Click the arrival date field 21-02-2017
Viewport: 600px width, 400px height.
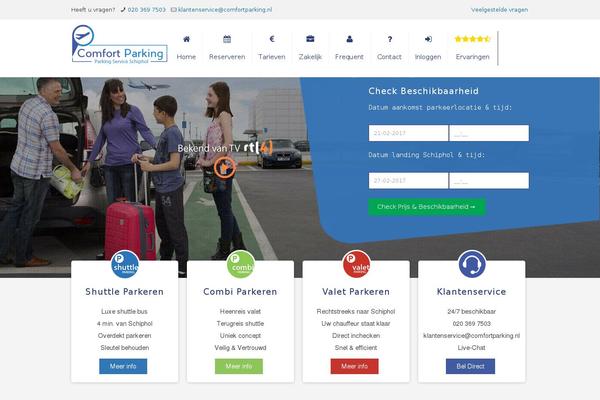tap(408, 133)
